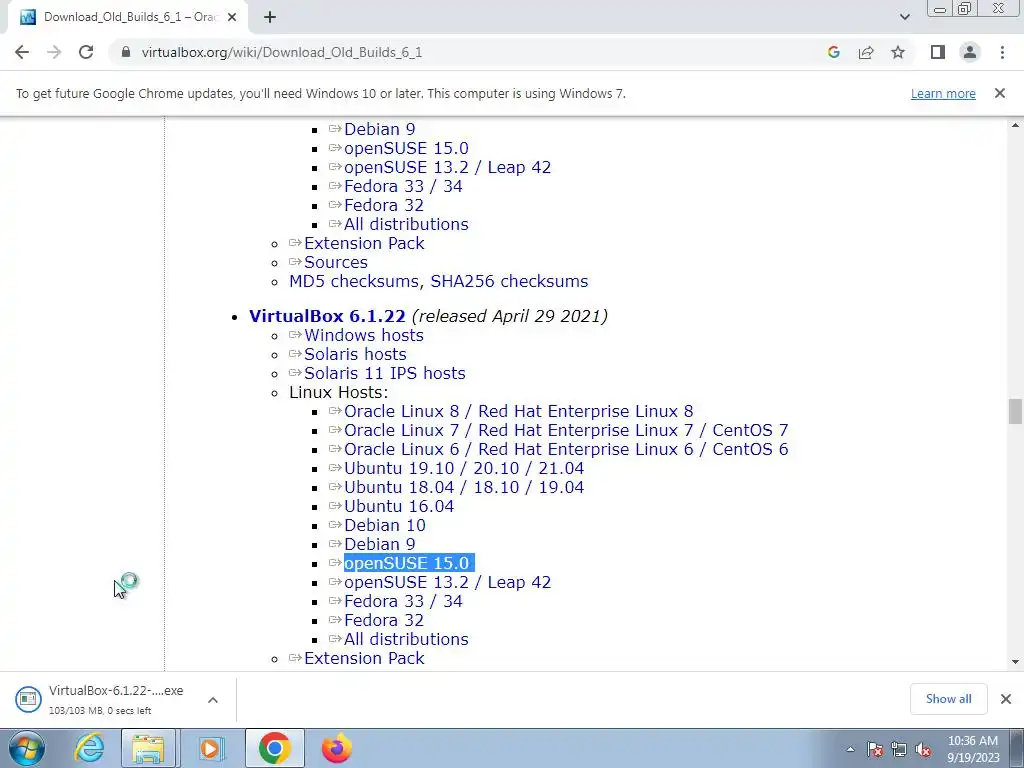1024x768 pixels.
Task: Open MD5 checksums link
Action: 354,281
